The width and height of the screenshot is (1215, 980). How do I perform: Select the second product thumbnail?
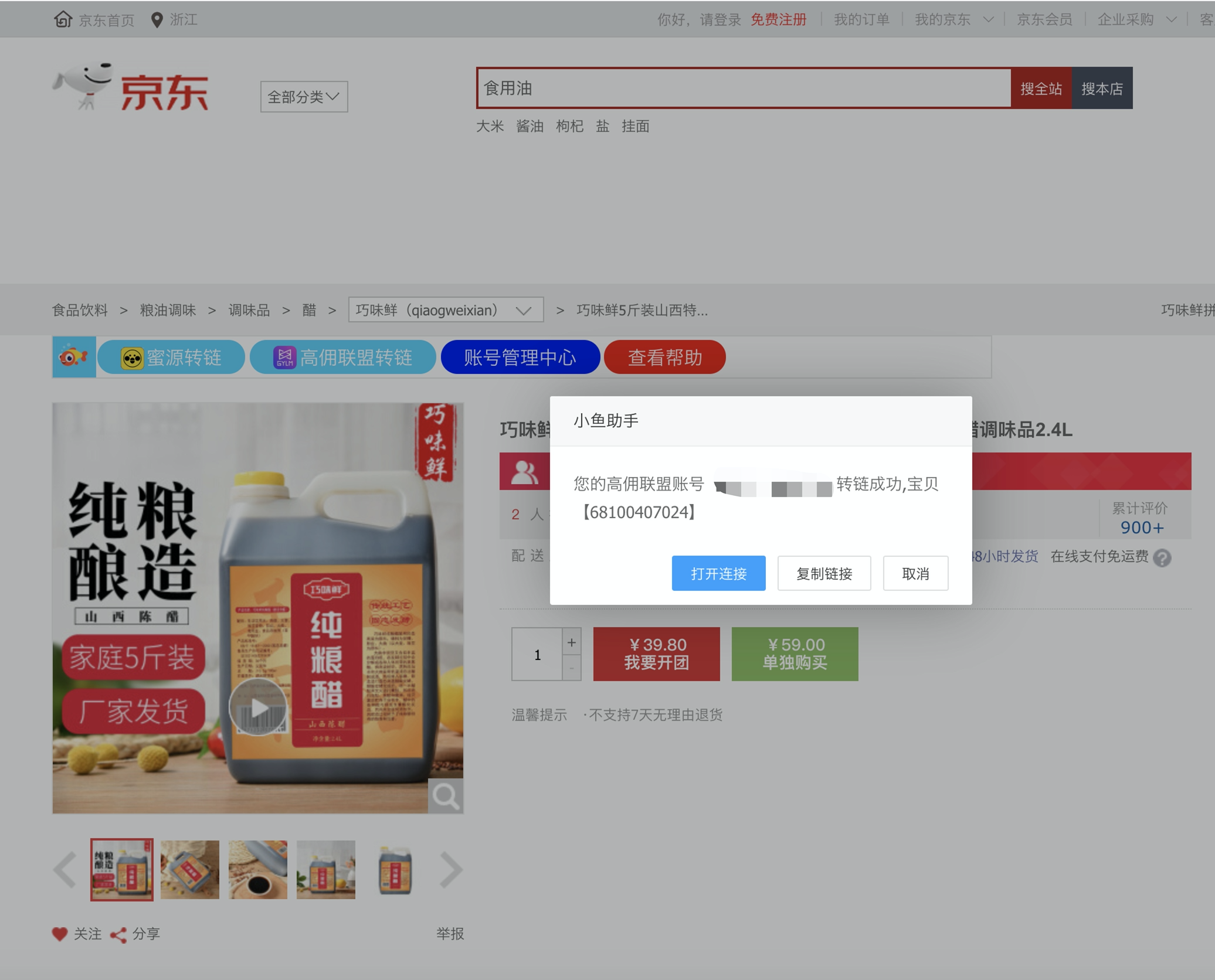pos(190,870)
